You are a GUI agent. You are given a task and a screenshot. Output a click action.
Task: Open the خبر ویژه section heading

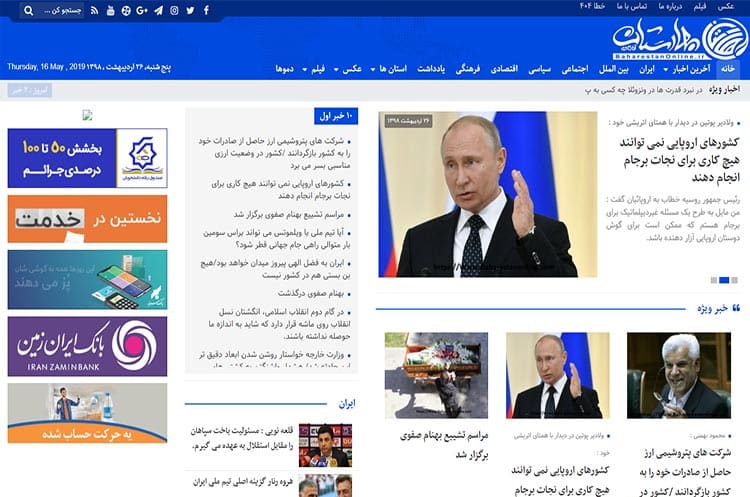point(712,309)
